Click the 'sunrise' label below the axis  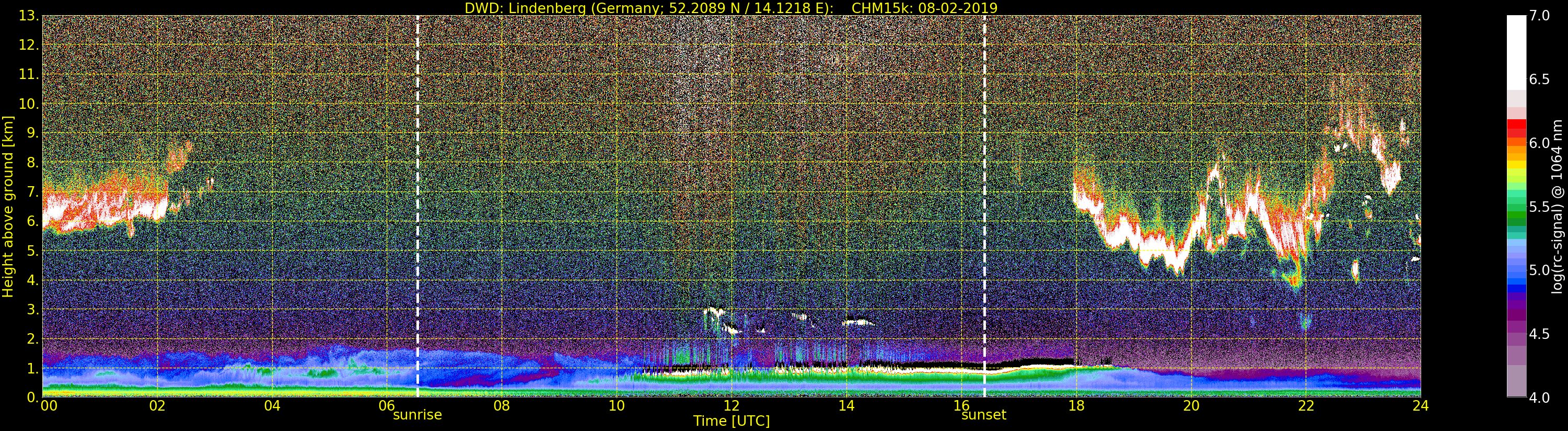point(417,415)
